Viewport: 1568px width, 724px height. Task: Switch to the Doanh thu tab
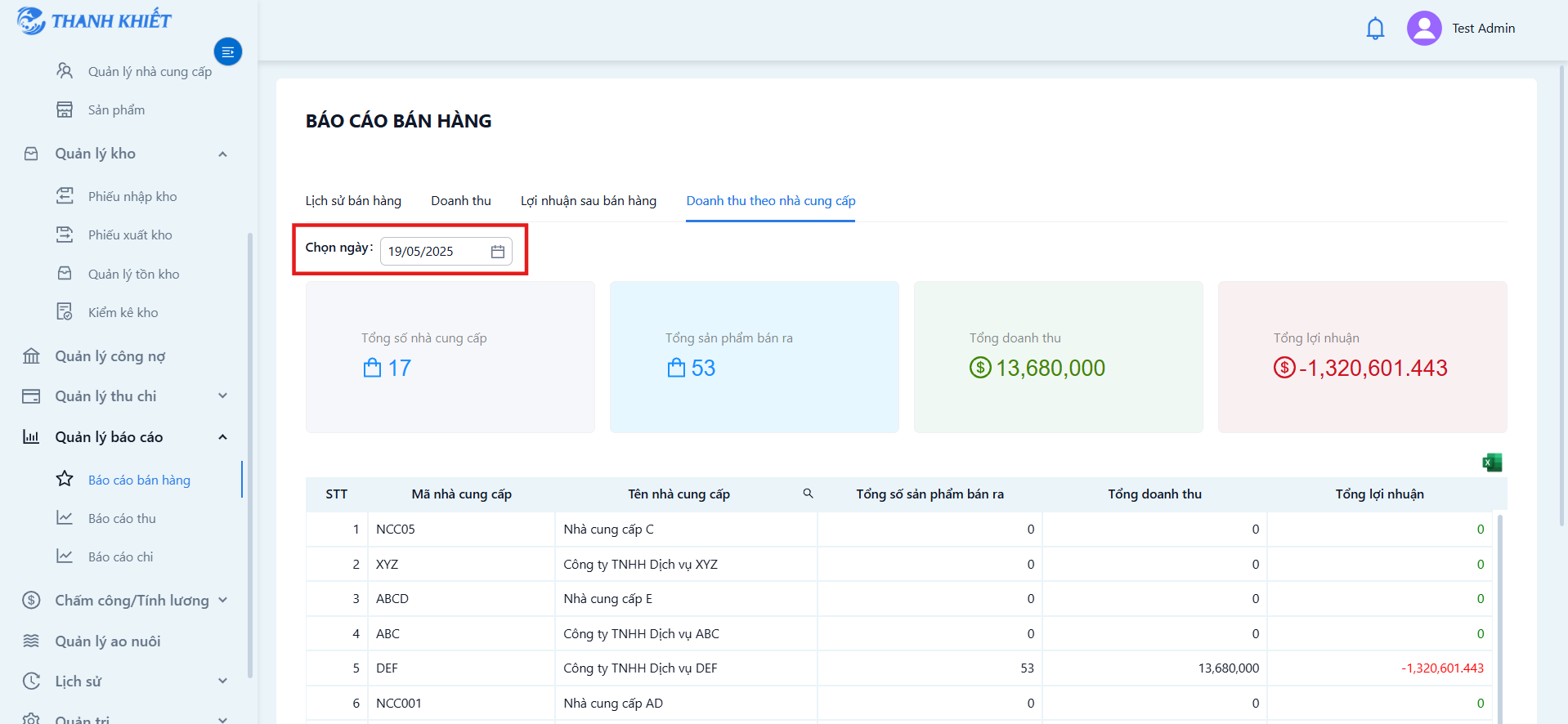click(461, 201)
